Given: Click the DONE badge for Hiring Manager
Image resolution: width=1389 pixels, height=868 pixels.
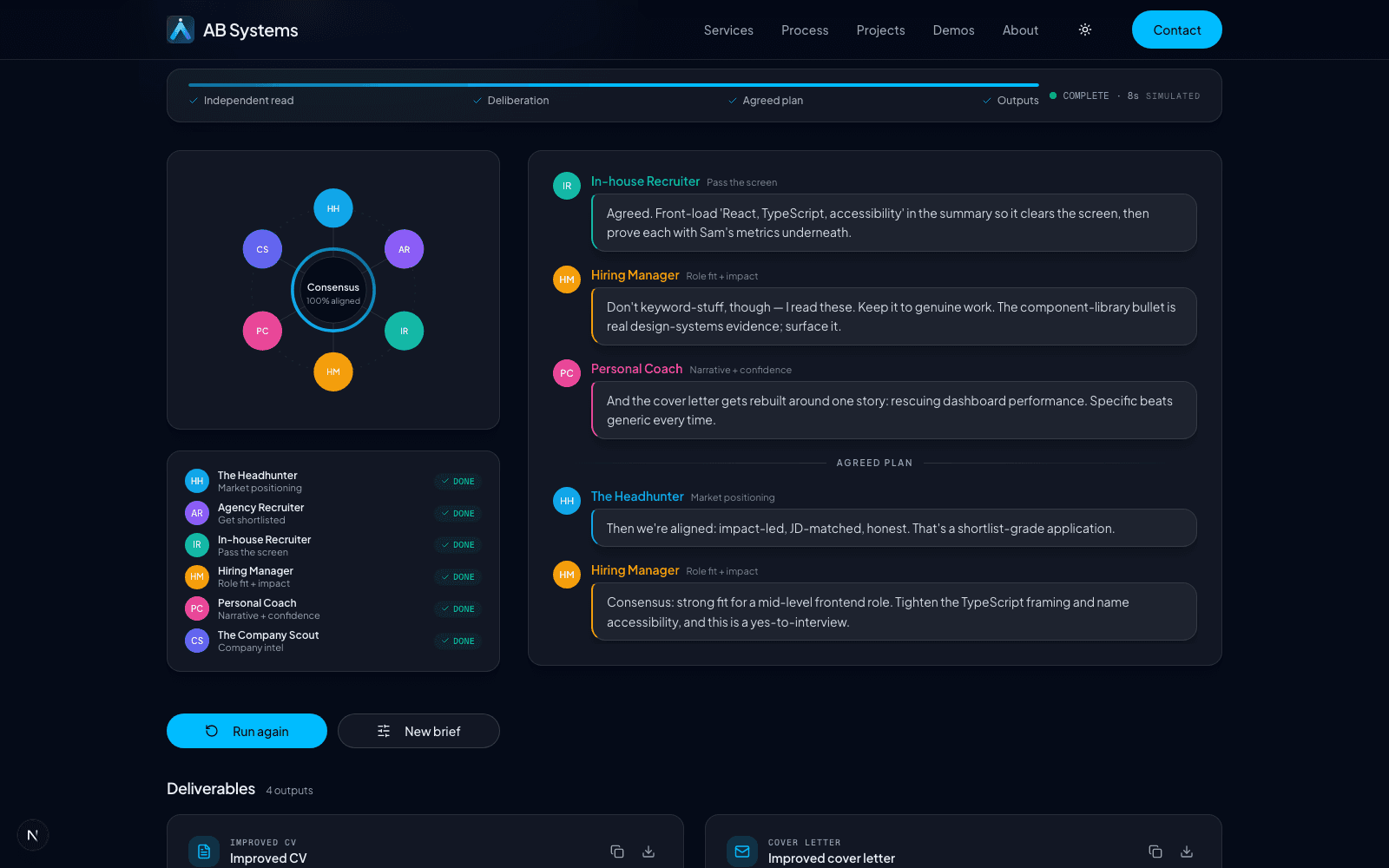Looking at the screenshot, I should click(x=458, y=576).
